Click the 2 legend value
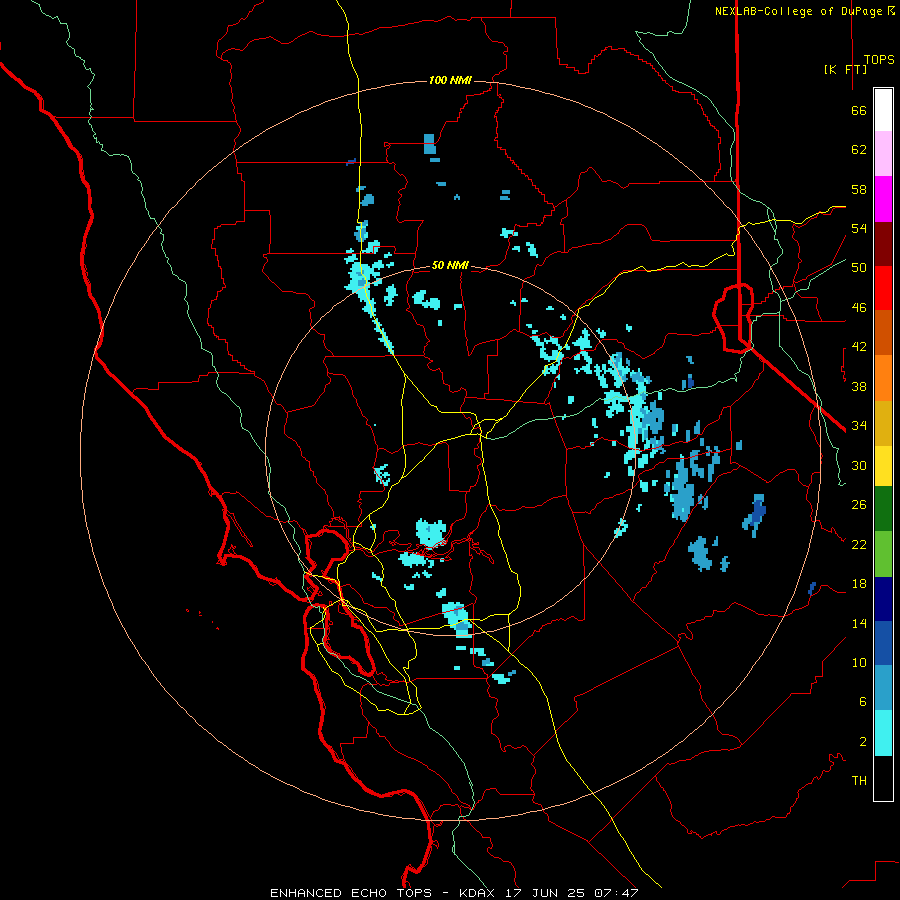The height and width of the screenshot is (900, 900). [863, 742]
